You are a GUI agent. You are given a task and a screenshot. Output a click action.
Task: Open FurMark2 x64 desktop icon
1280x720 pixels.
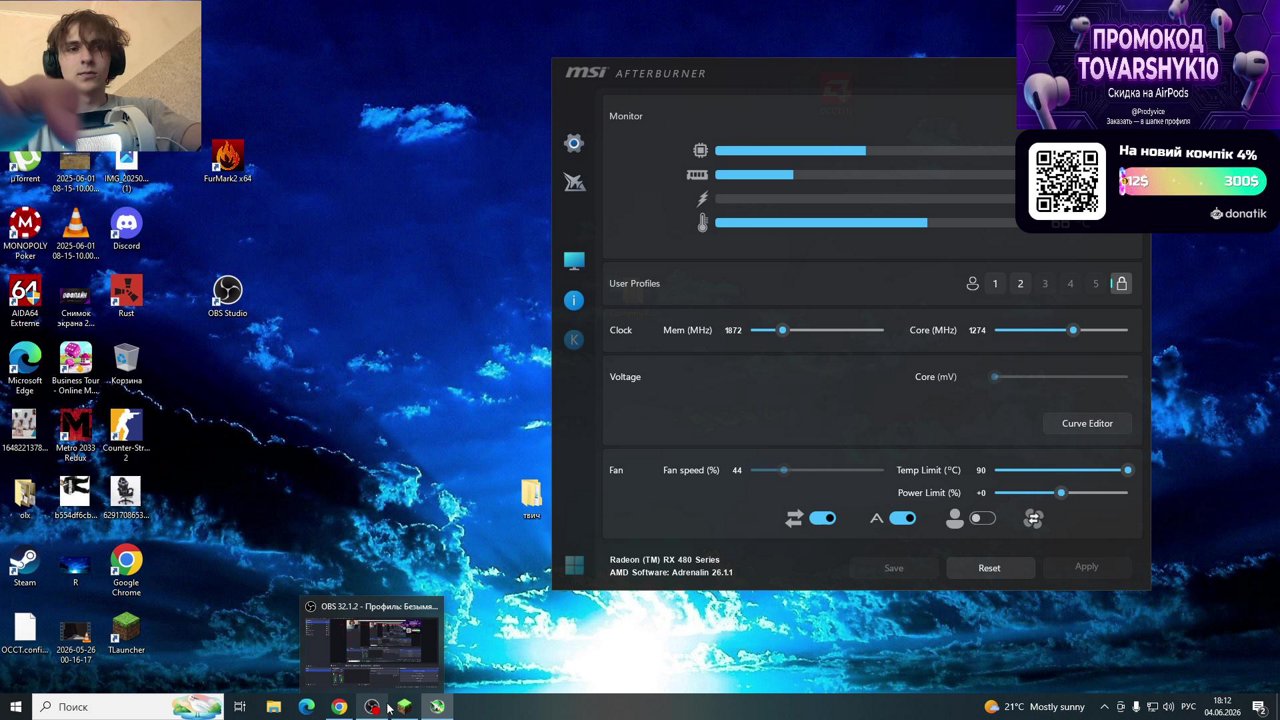[227, 162]
